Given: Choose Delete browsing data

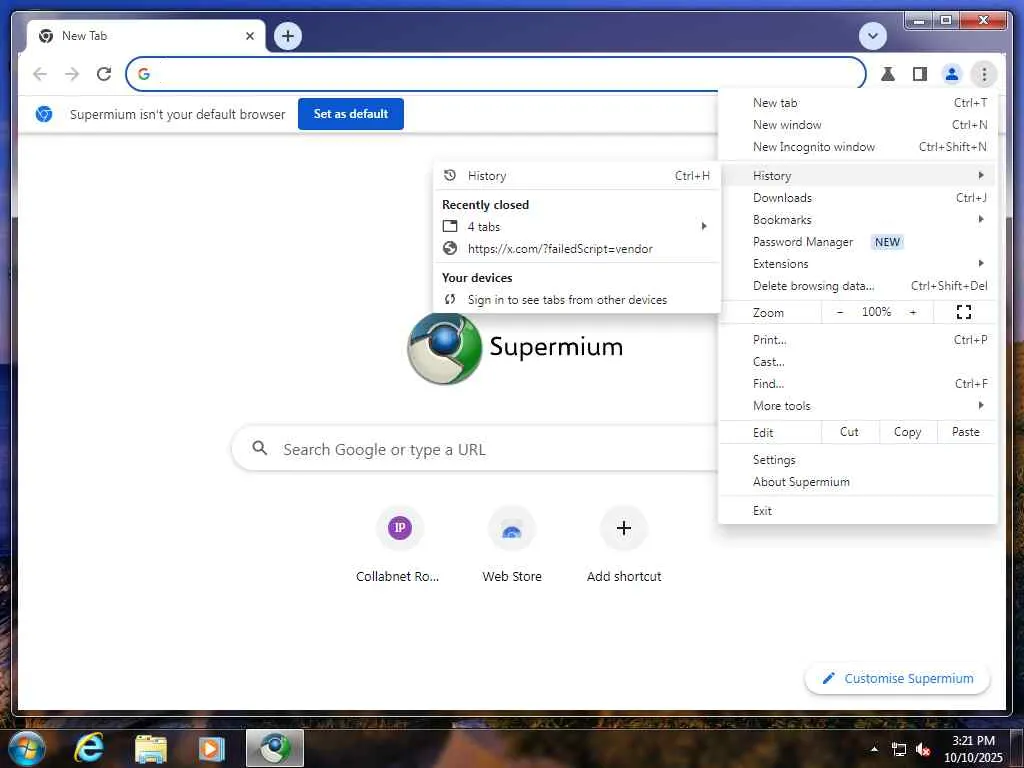Looking at the screenshot, I should pos(857,286).
